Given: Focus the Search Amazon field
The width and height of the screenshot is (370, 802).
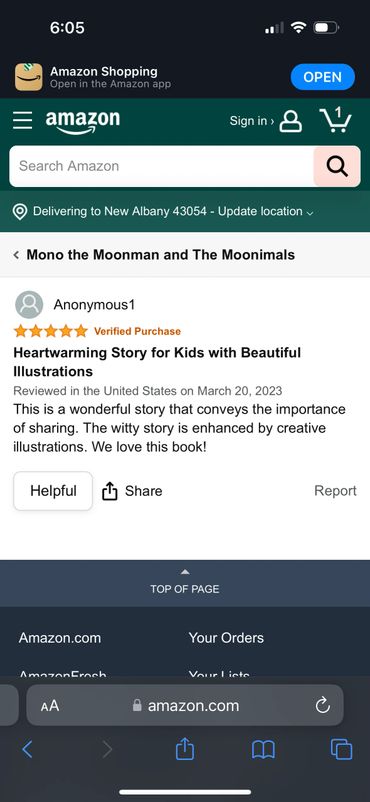Looking at the screenshot, I should coord(161,166).
